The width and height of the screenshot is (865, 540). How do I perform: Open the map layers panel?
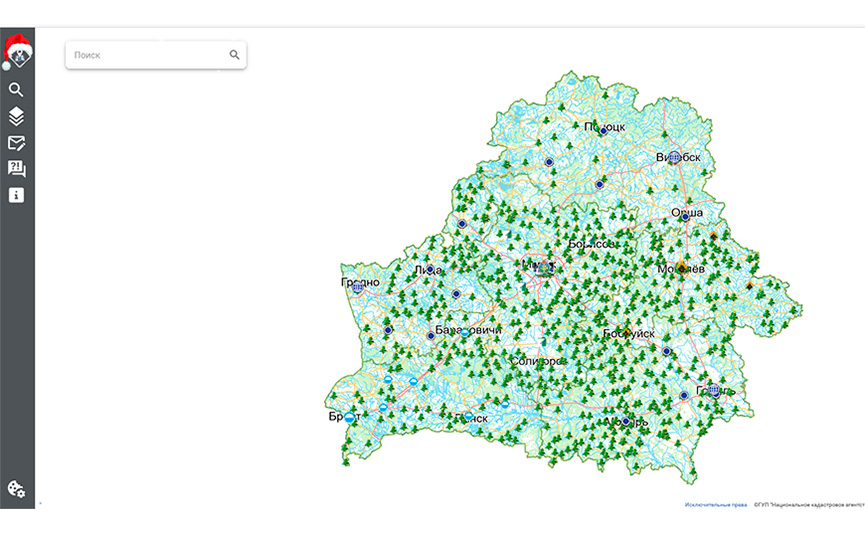16,116
